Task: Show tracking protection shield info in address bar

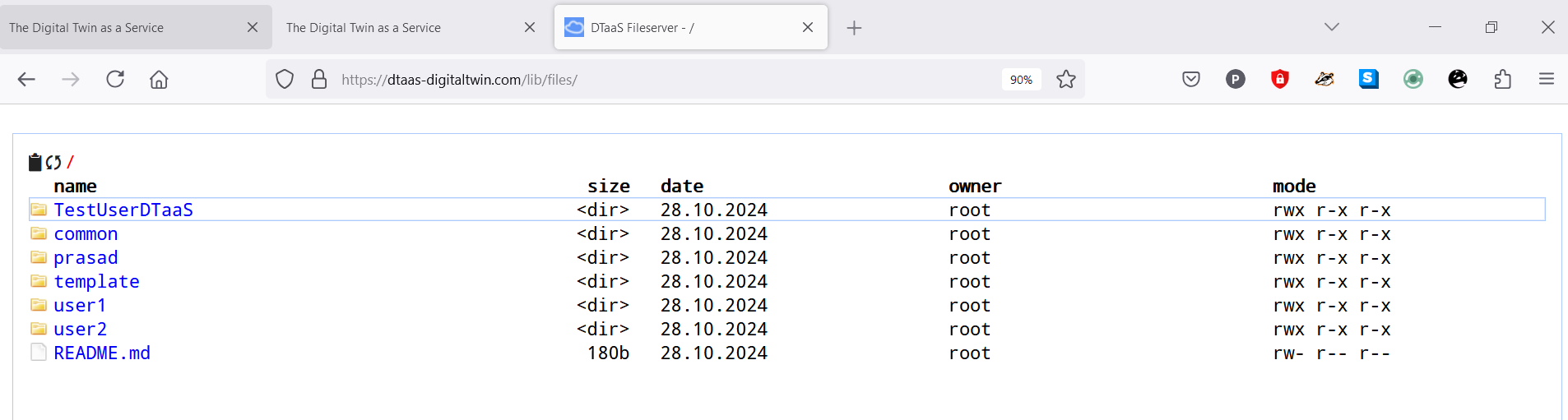Action: tap(285, 79)
